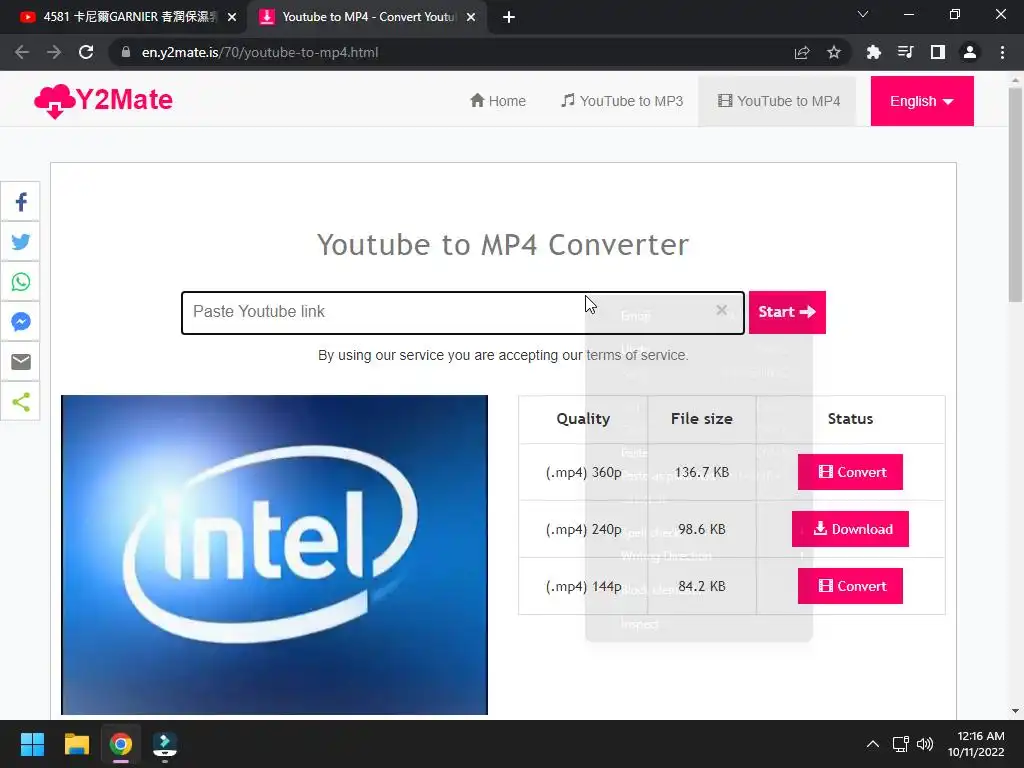Share page on Twitter
The image size is (1024, 768).
click(x=21, y=242)
